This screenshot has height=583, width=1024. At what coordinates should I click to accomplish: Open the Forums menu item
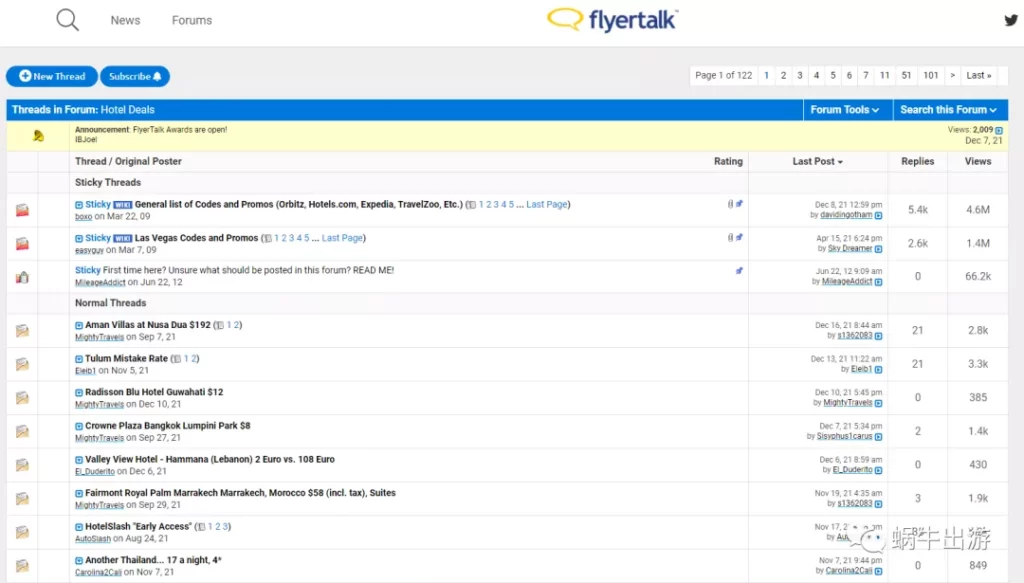(192, 20)
